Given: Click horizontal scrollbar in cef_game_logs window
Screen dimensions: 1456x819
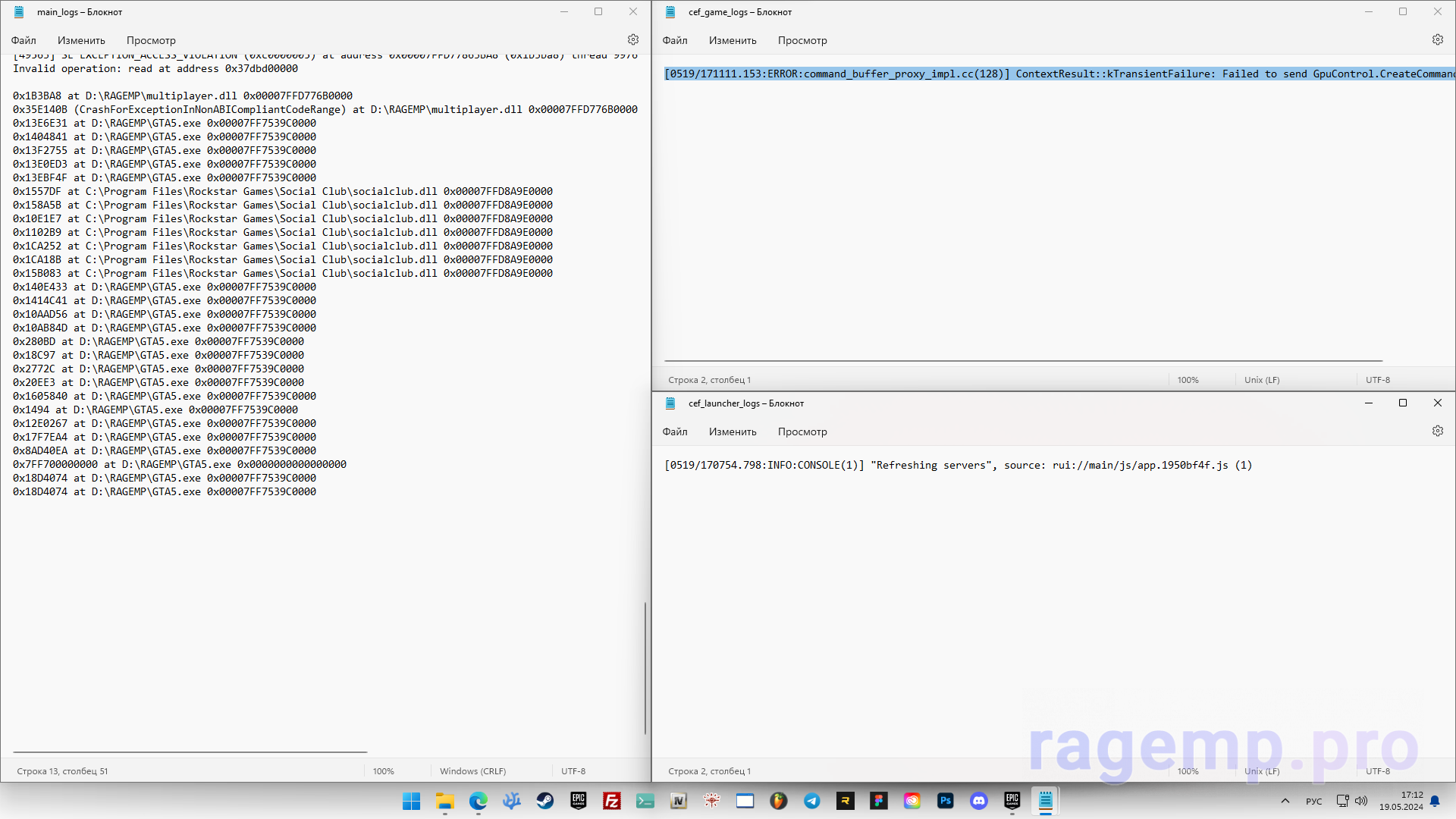Looking at the screenshot, I should coord(1024,361).
